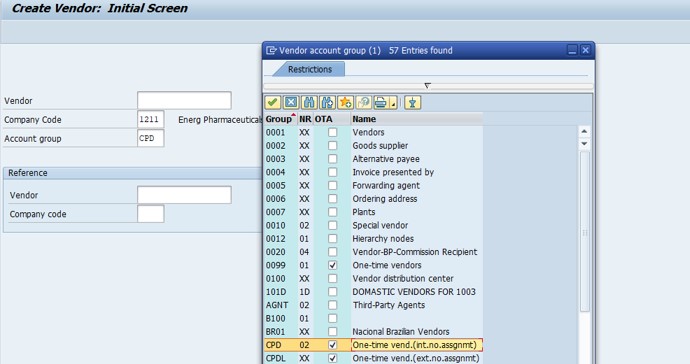Click the Vendor input field at top
Screen dimensions: 690x364
184,100
